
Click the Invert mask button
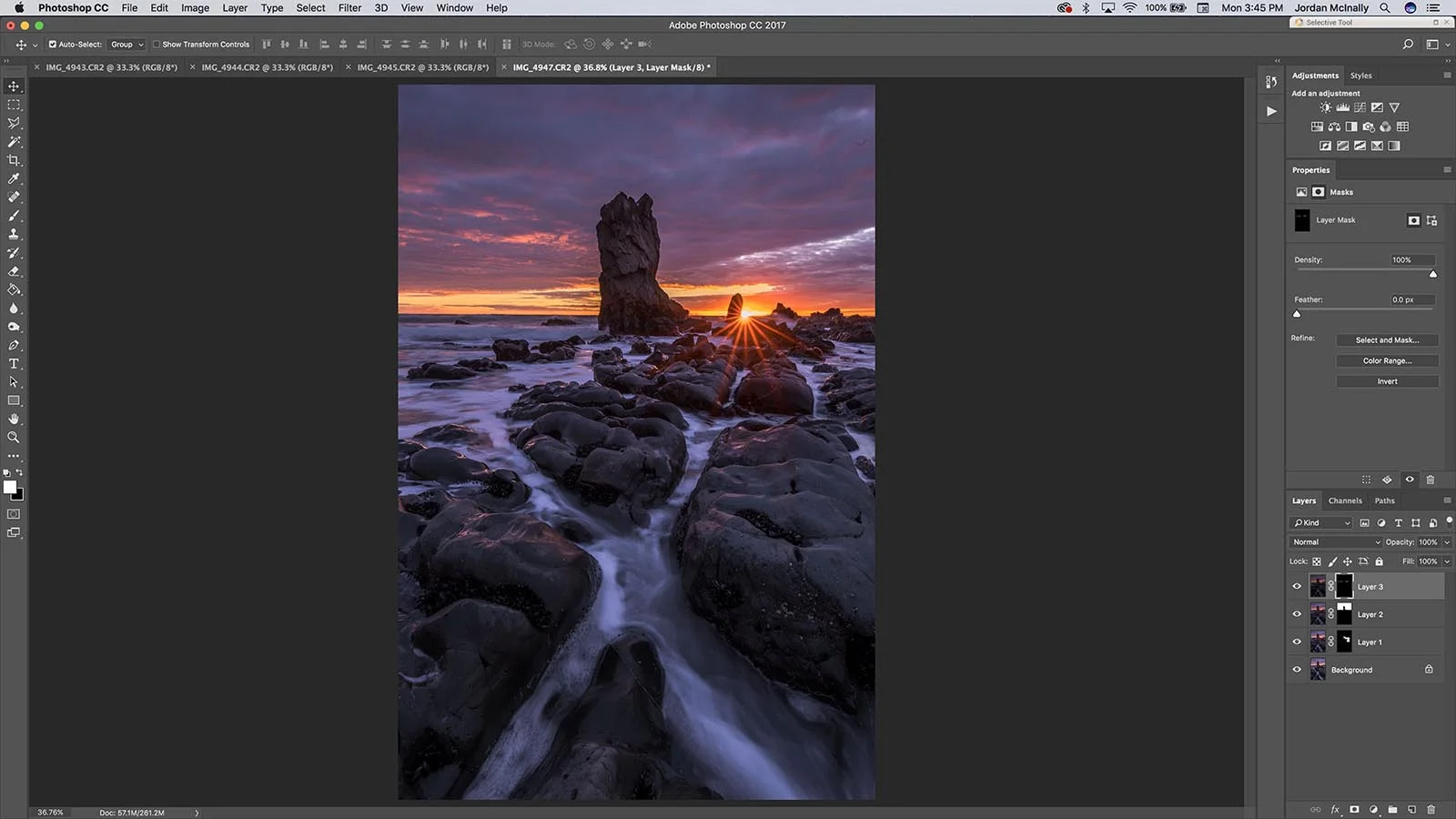tap(1387, 382)
